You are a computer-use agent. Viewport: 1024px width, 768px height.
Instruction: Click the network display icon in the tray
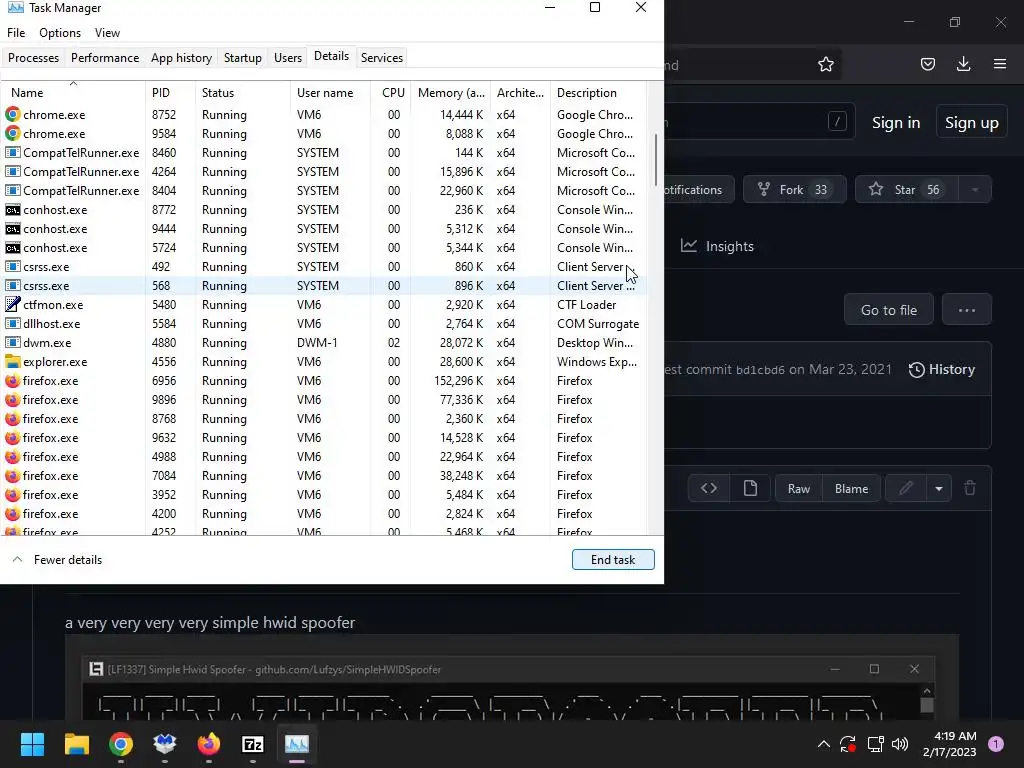tap(875, 744)
